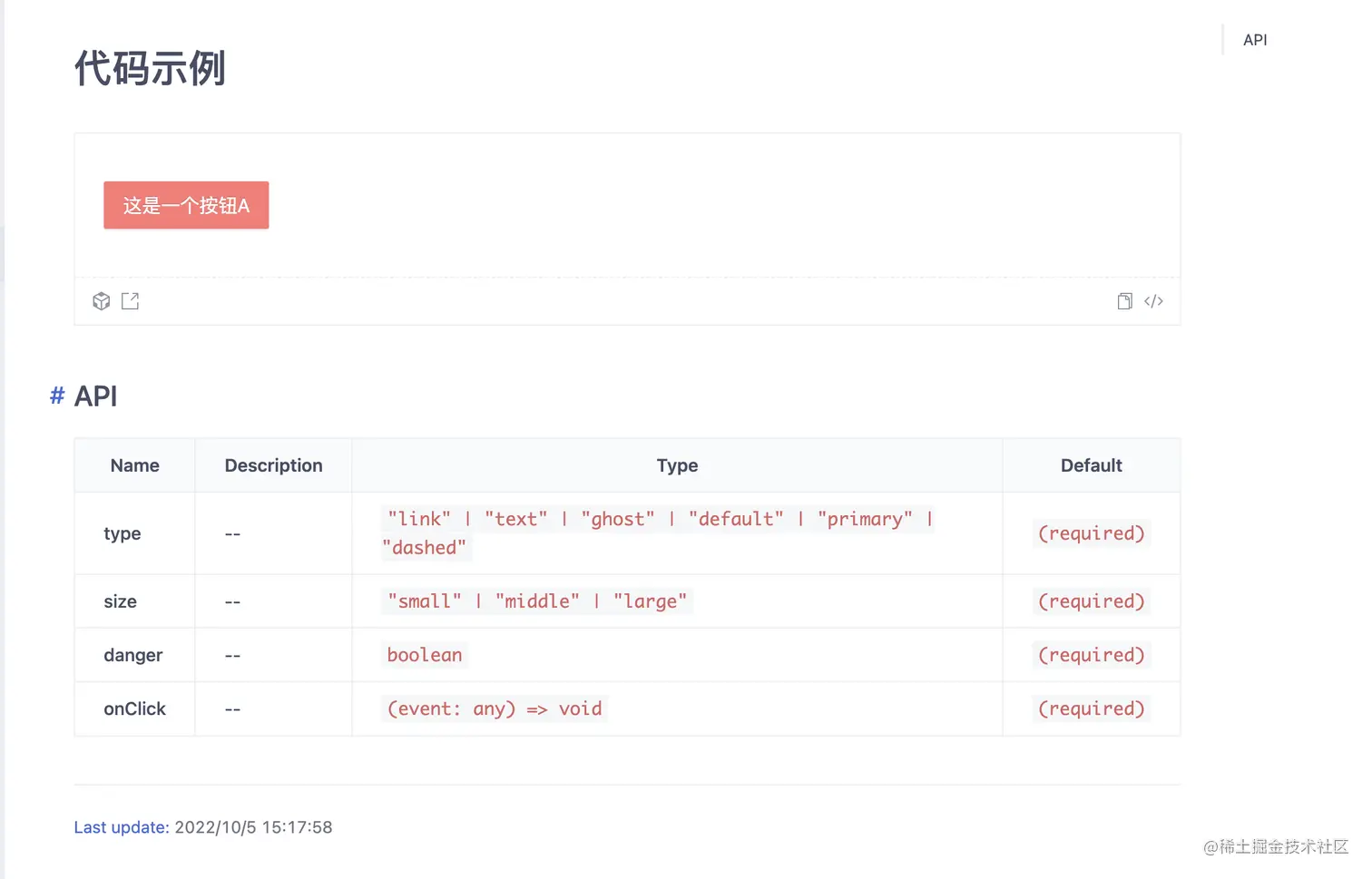
Task: Click the # anchor beside API heading
Action: [57, 396]
